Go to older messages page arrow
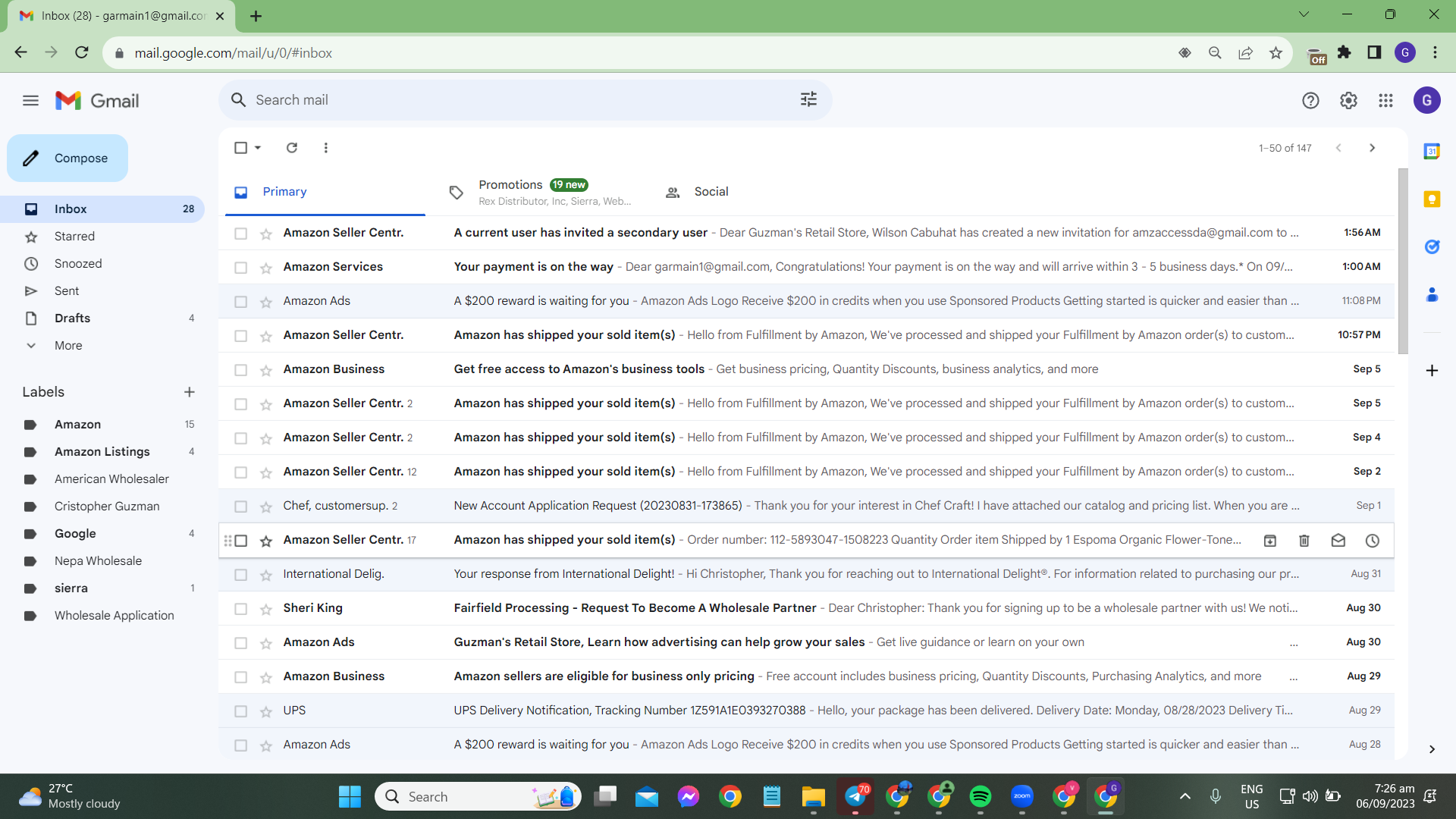The height and width of the screenshot is (819, 1456). (1372, 148)
